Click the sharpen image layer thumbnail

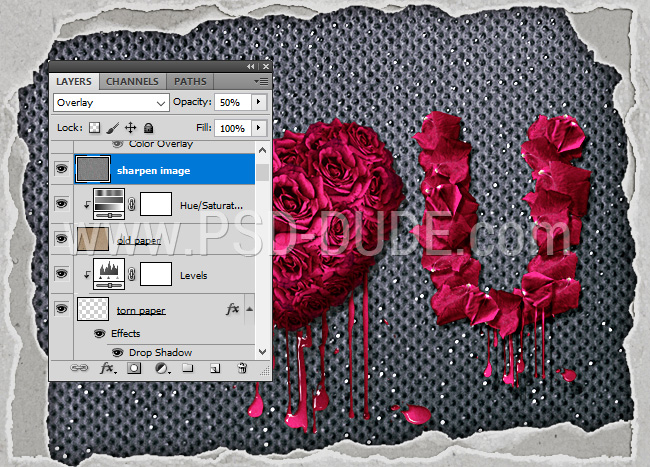click(93, 169)
